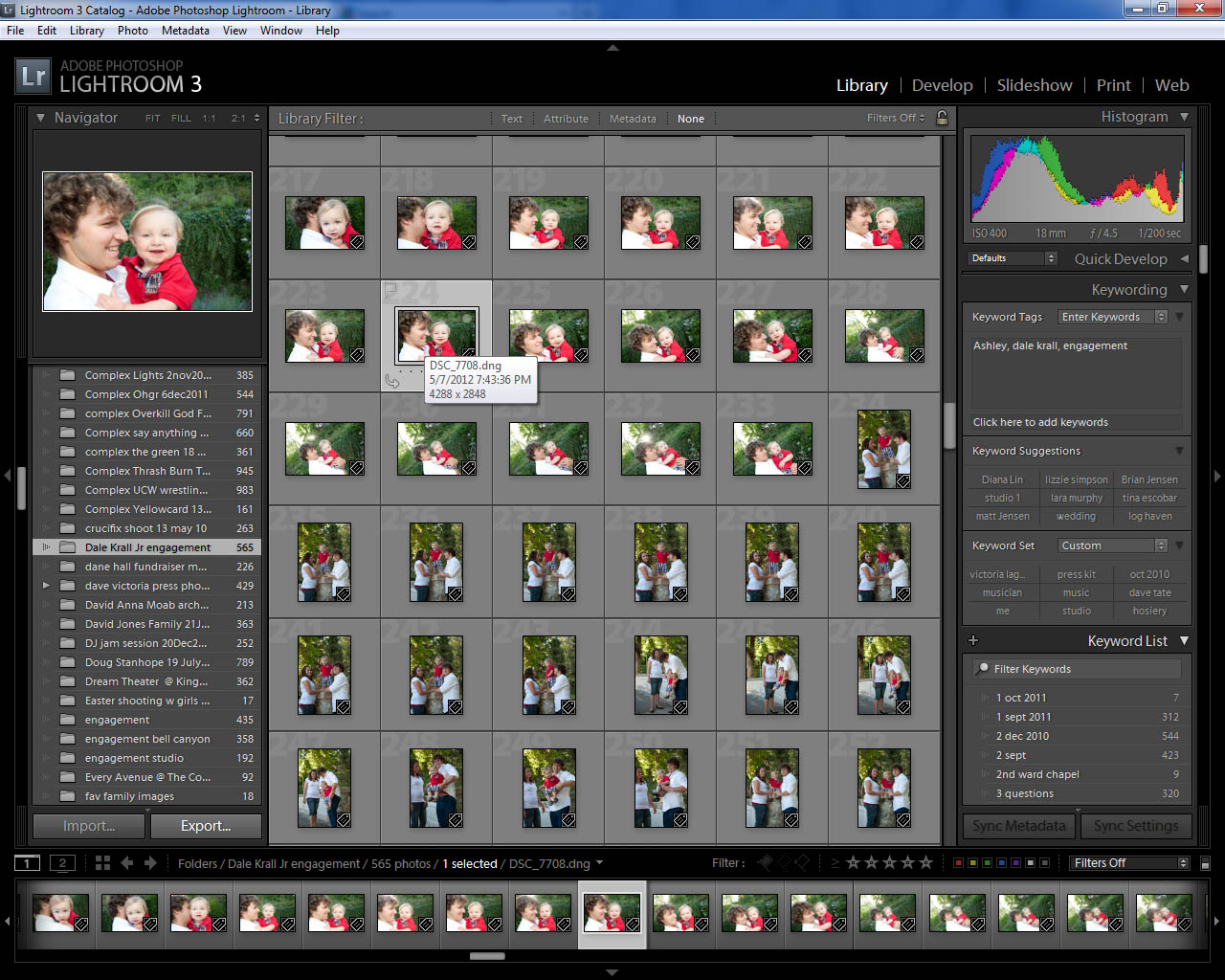Show the second monitor window button
Screen dimensions: 1225x980
click(x=62, y=863)
